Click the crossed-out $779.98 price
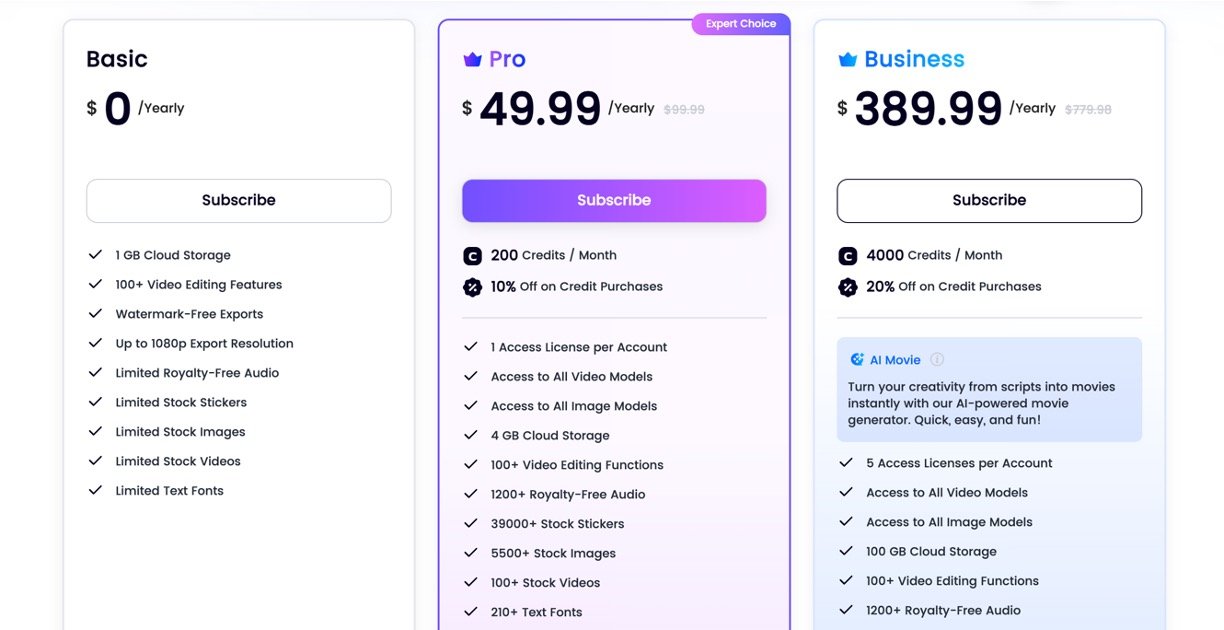1224x630 pixels. click(x=1088, y=110)
